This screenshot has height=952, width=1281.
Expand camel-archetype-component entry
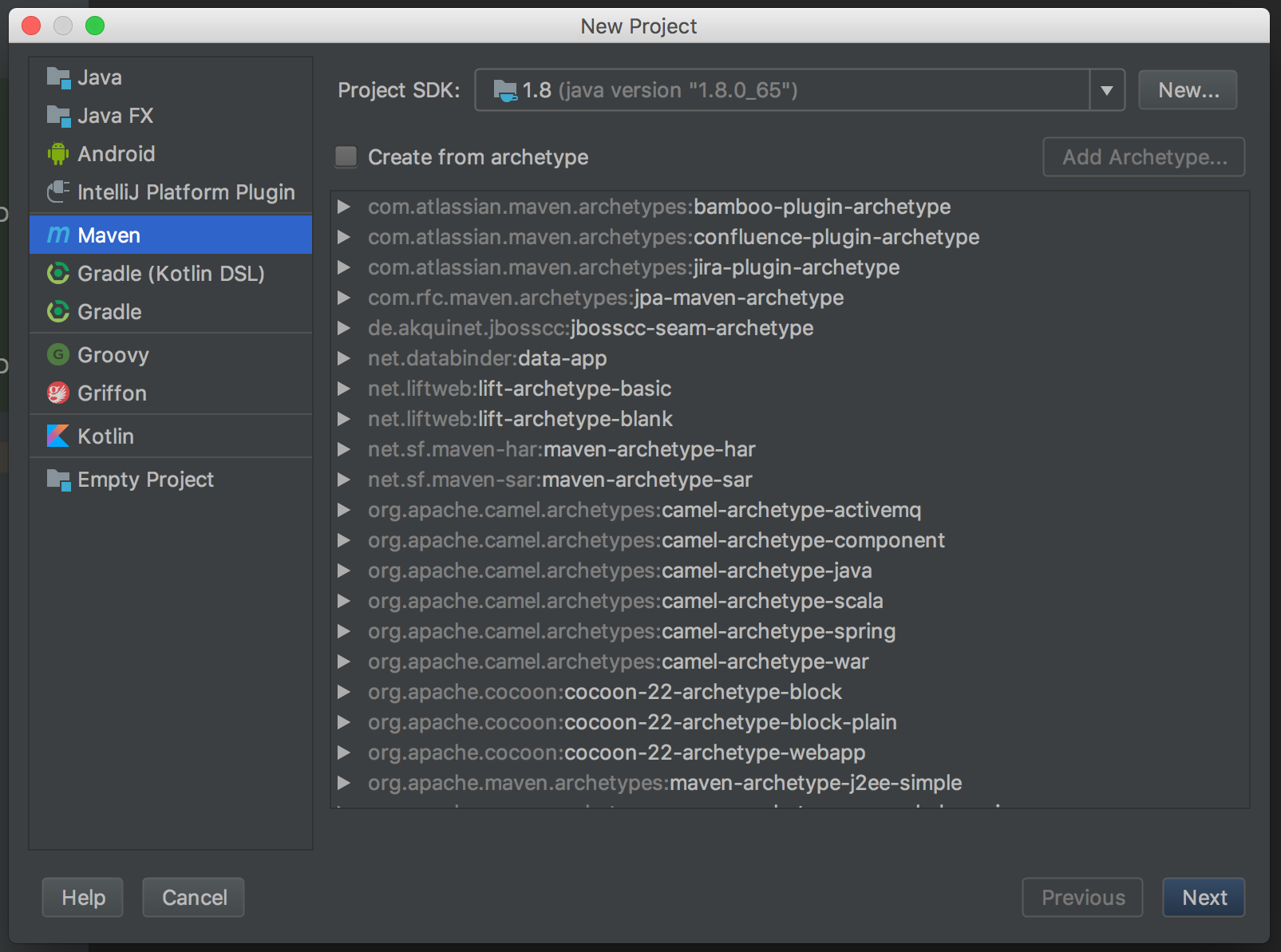pyautogui.click(x=344, y=540)
